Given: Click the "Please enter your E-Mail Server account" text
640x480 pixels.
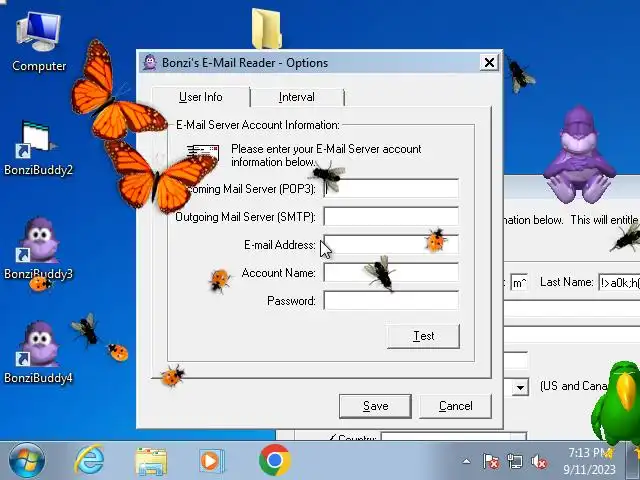Looking at the screenshot, I should point(326,149).
